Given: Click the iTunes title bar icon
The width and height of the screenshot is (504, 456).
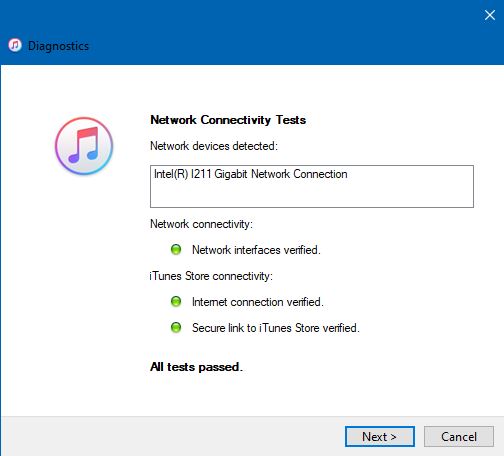Looking at the screenshot, I should (x=15, y=45).
